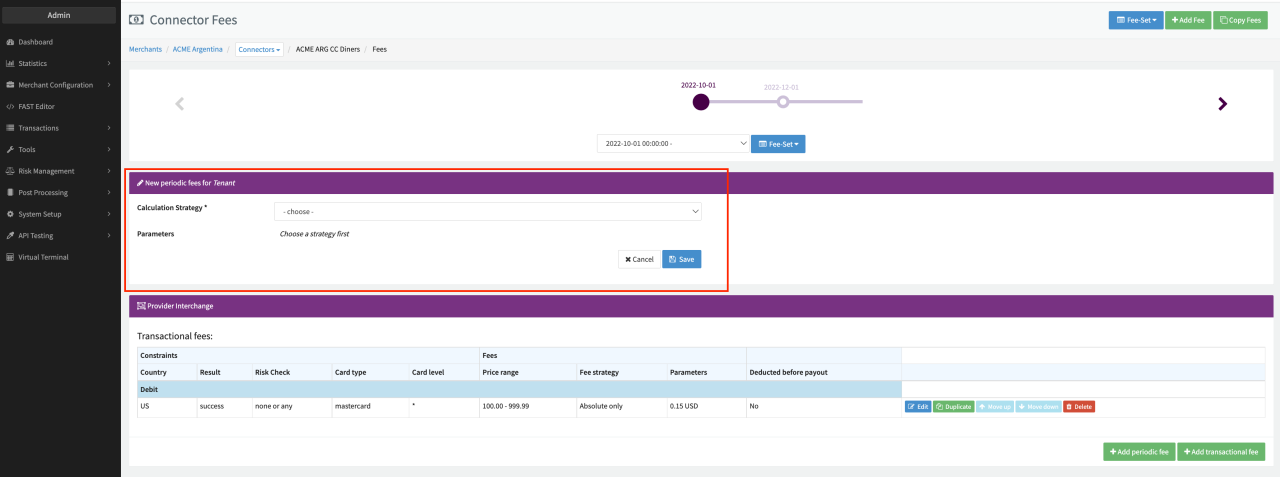Go to next timeline period arrow
The height and width of the screenshot is (477, 1280).
(x=1222, y=104)
